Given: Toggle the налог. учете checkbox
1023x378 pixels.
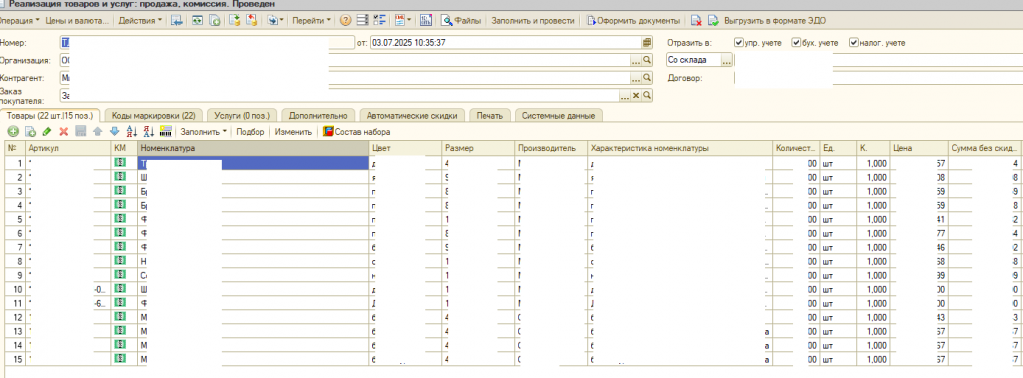Looking at the screenshot, I should tap(853, 42).
